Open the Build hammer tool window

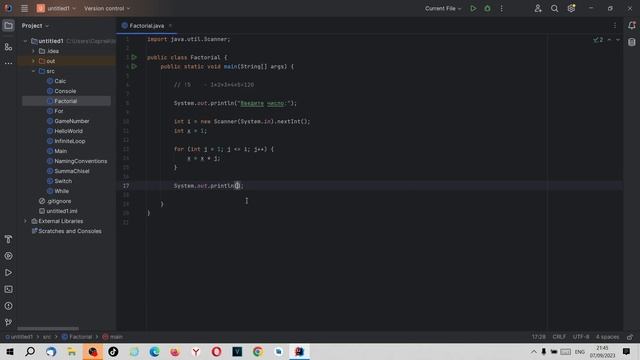click(x=8, y=239)
